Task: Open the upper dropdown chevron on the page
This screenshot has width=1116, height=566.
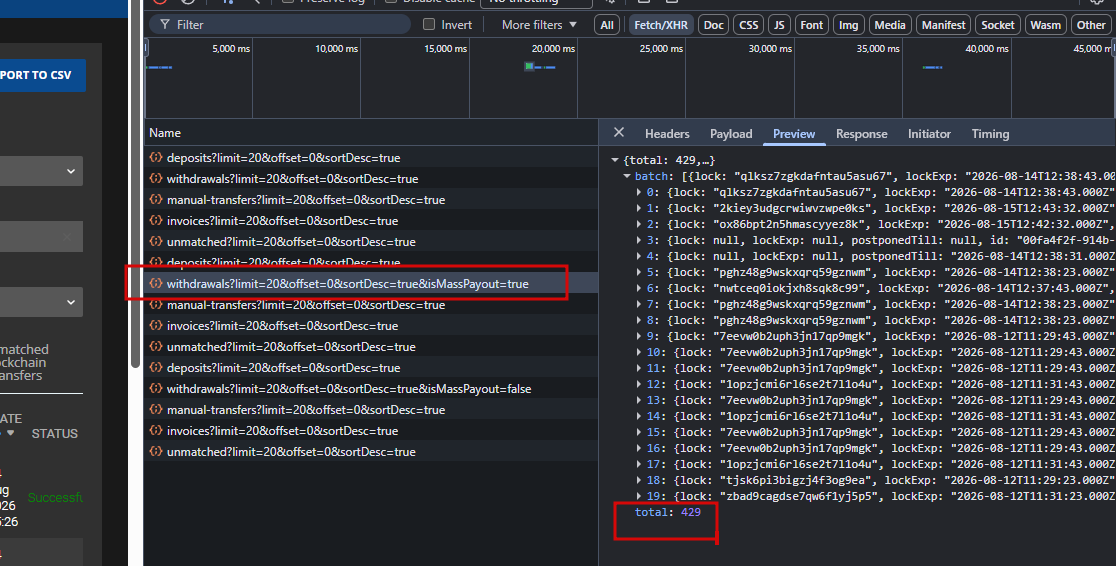Action: [70, 171]
